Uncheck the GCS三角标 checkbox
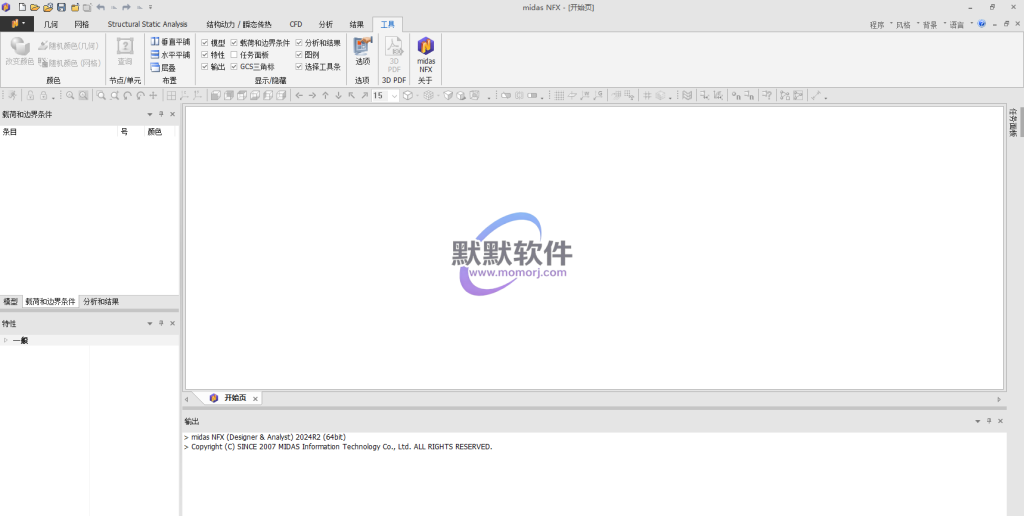Image resolution: width=1024 pixels, height=516 pixels. 234,67
